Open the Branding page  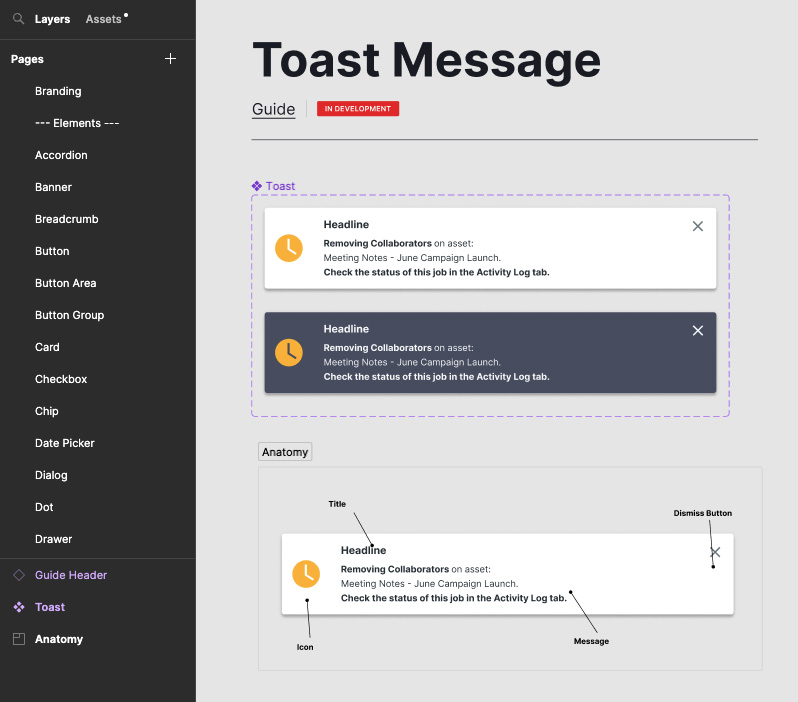[x=58, y=91]
